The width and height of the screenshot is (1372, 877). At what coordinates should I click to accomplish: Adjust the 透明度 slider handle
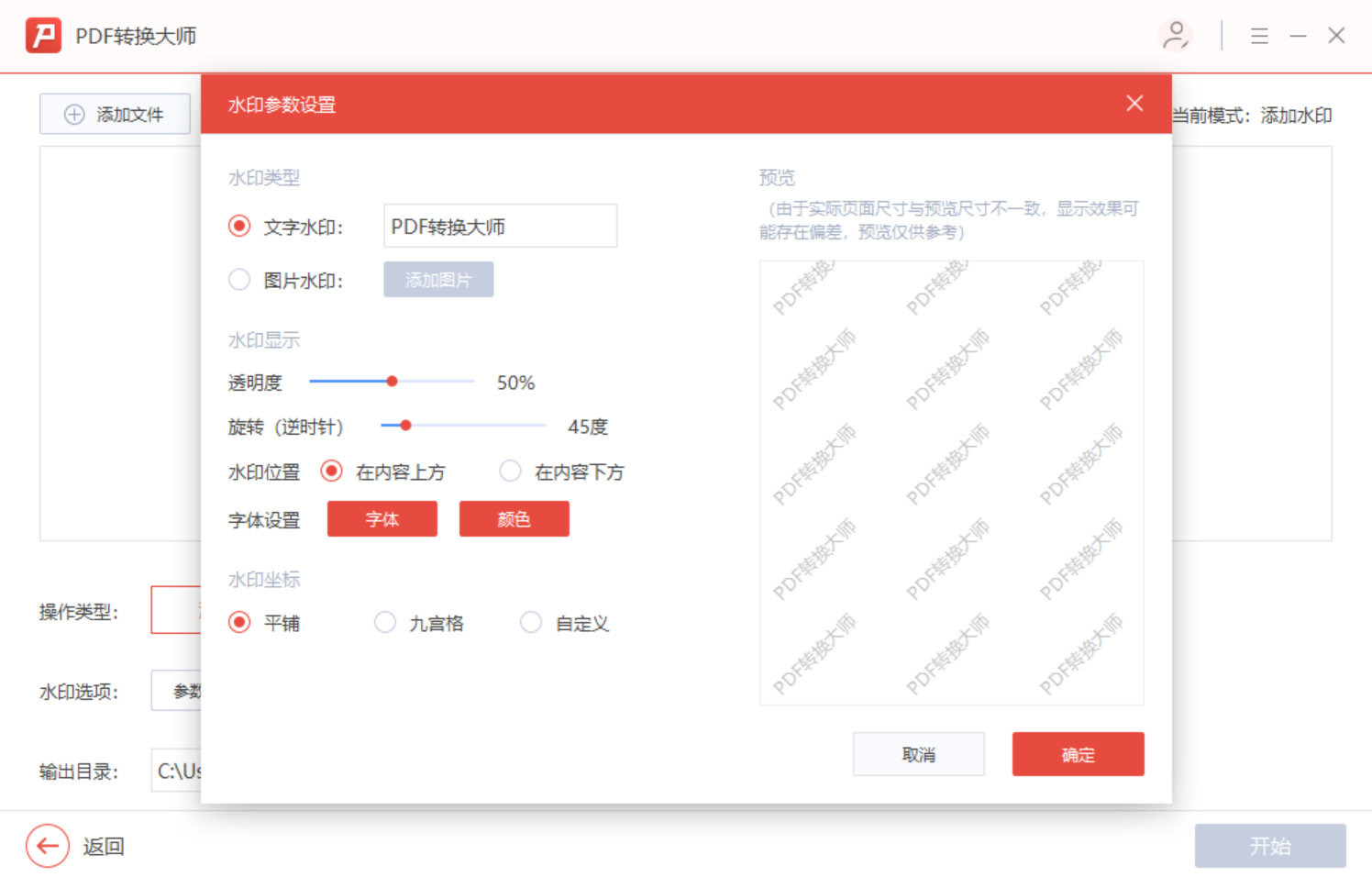click(x=392, y=382)
